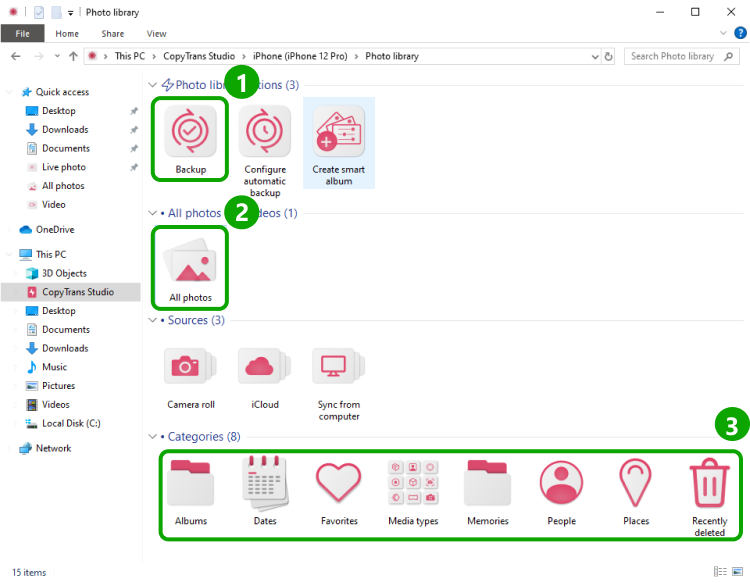Open Sync from computer source

(339, 367)
